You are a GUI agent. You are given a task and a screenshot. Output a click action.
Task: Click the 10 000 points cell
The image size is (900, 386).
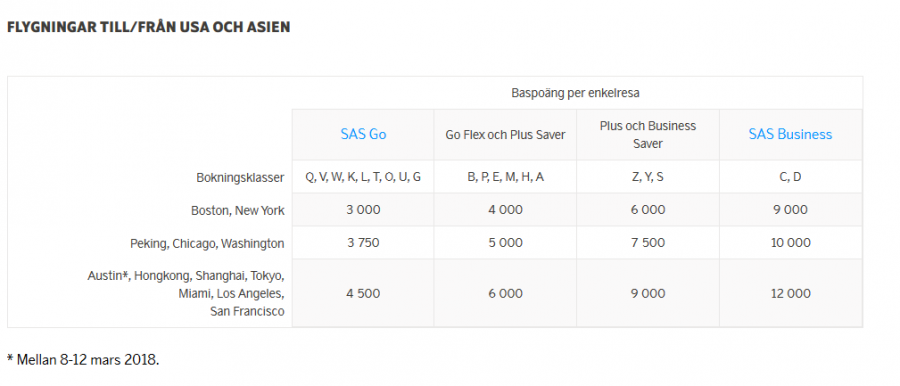[x=791, y=243]
